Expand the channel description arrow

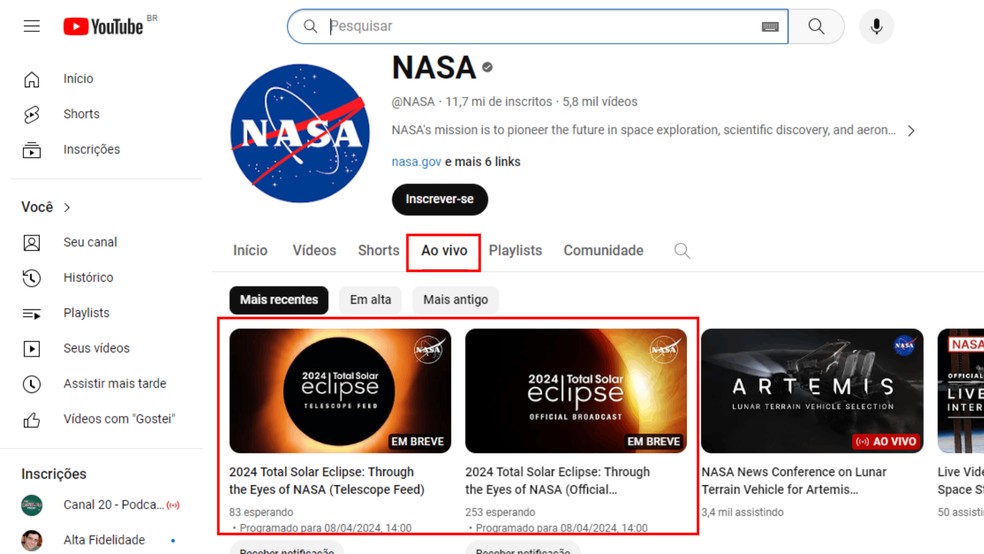pyautogui.click(x=911, y=131)
